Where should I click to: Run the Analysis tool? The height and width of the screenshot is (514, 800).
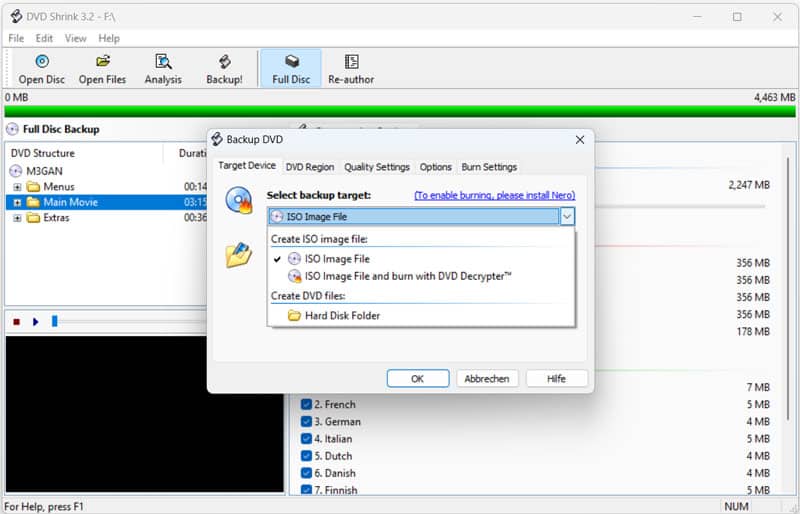[x=163, y=68]
